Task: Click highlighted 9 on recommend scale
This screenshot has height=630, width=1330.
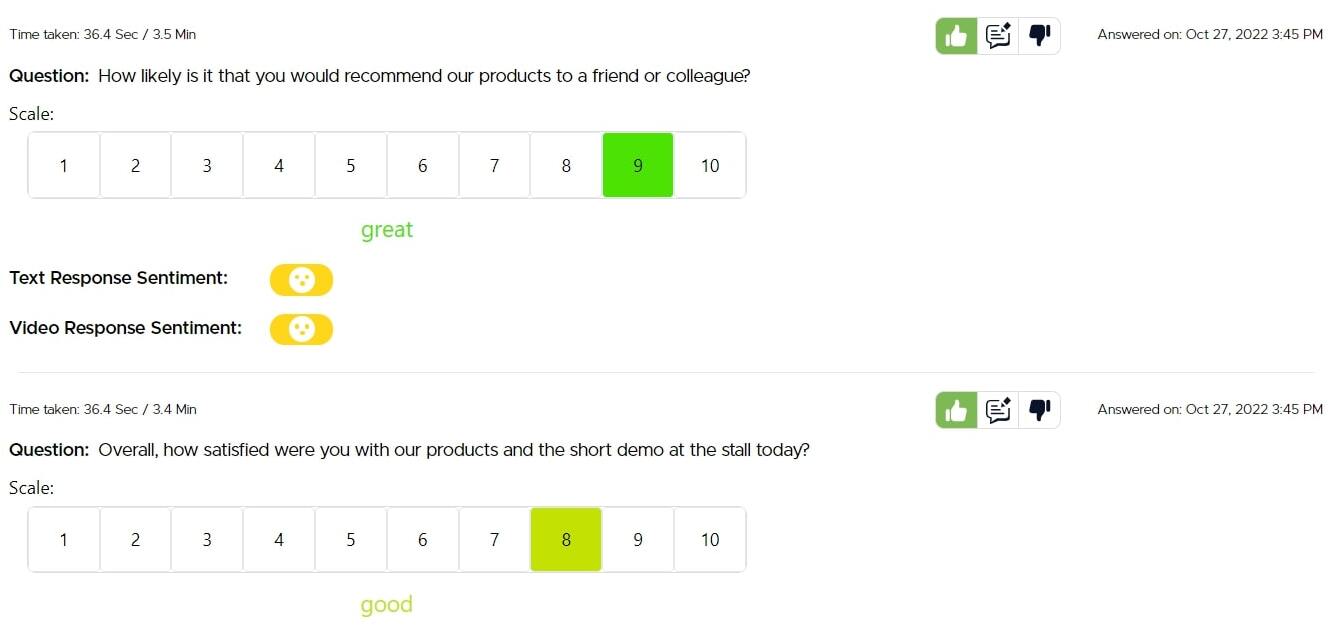Action: coord(638,166)
